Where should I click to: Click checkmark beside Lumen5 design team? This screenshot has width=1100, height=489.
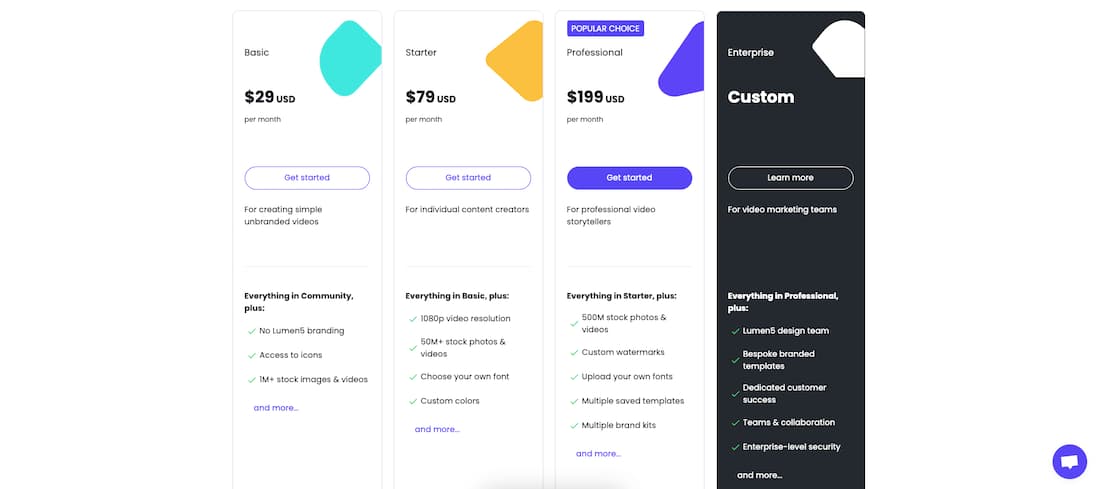734,331
